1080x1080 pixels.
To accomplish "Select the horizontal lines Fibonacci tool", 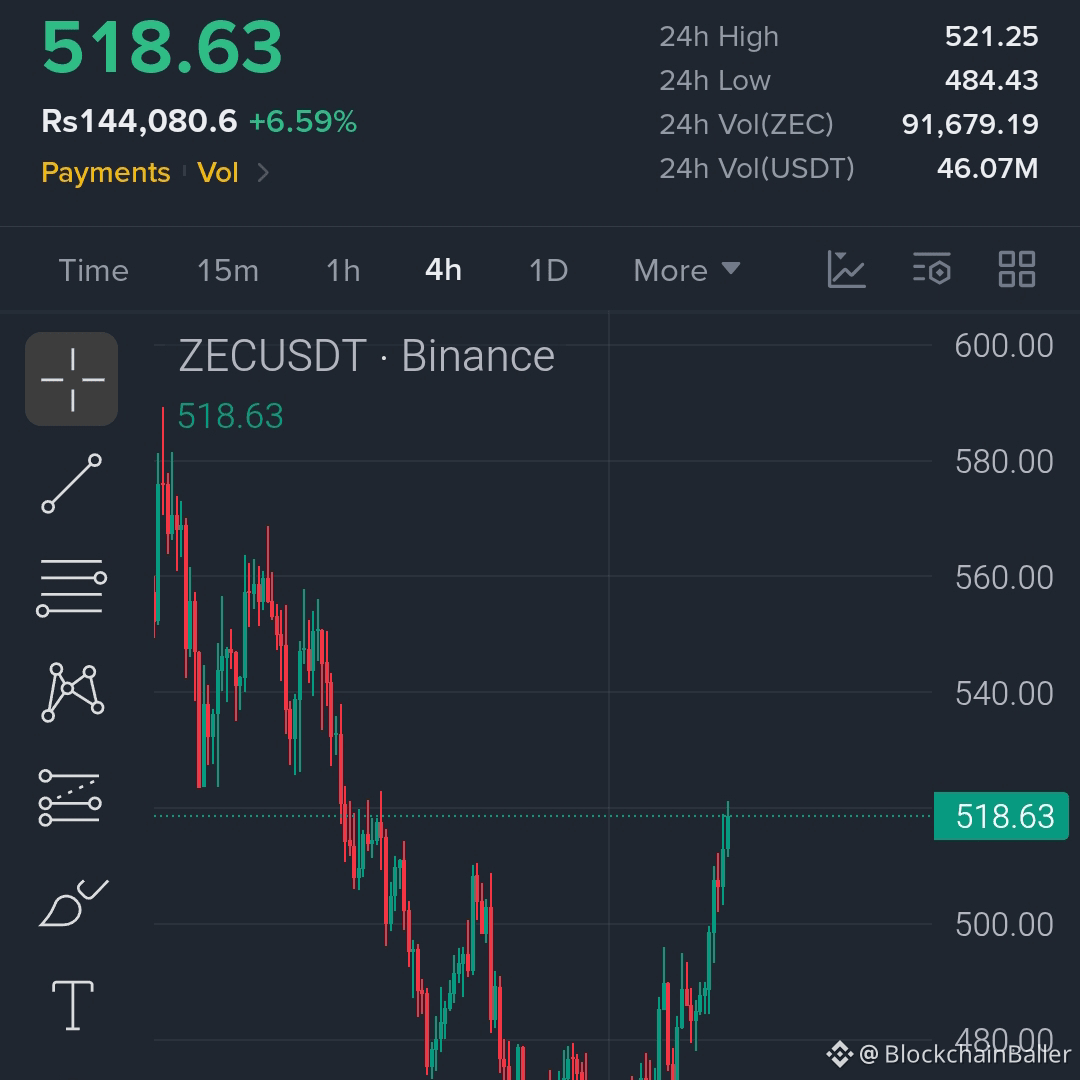I will pos(72,588).
